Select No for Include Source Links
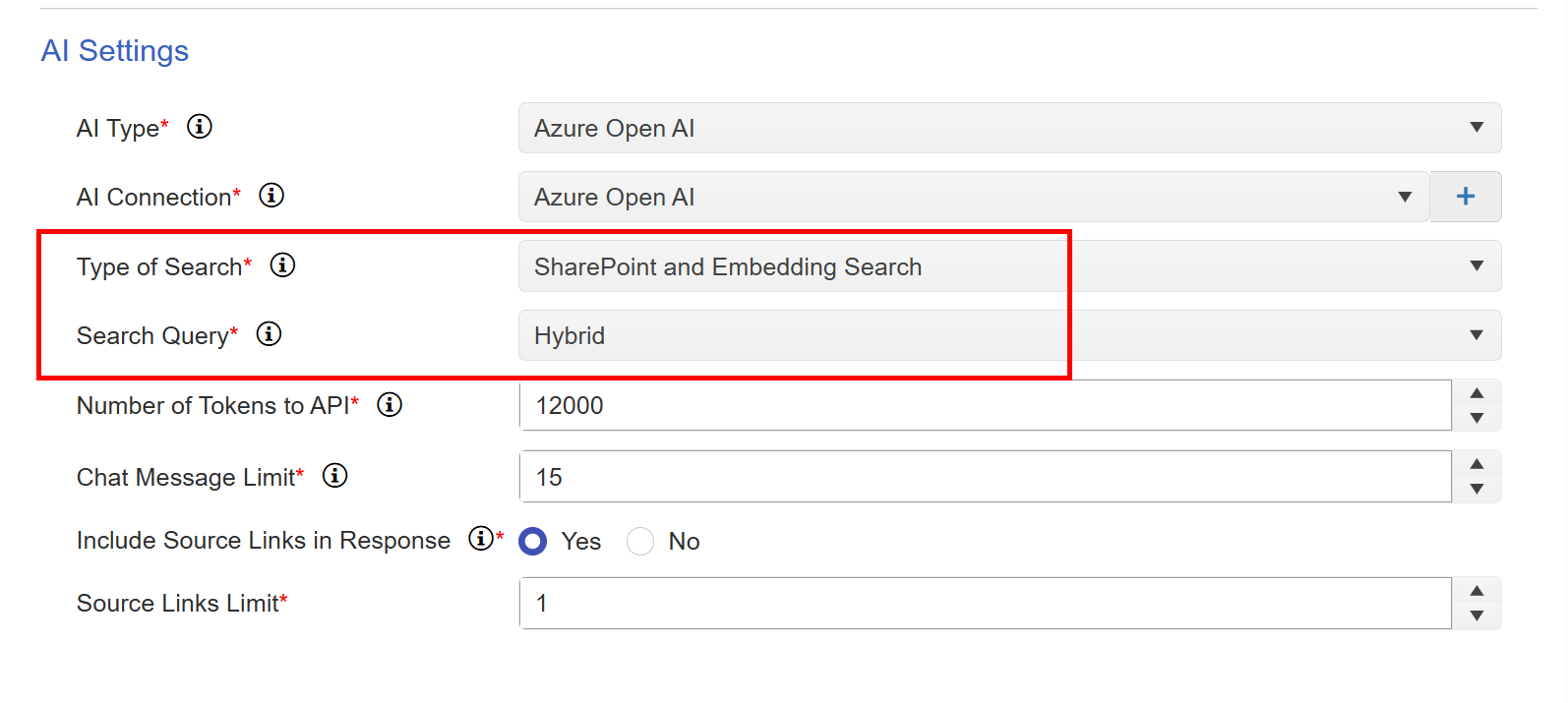 640,542
